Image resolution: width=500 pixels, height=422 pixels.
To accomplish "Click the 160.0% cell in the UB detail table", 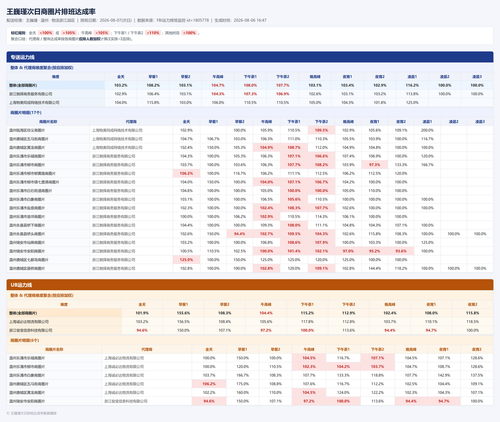I will click(x=243, y=393).
